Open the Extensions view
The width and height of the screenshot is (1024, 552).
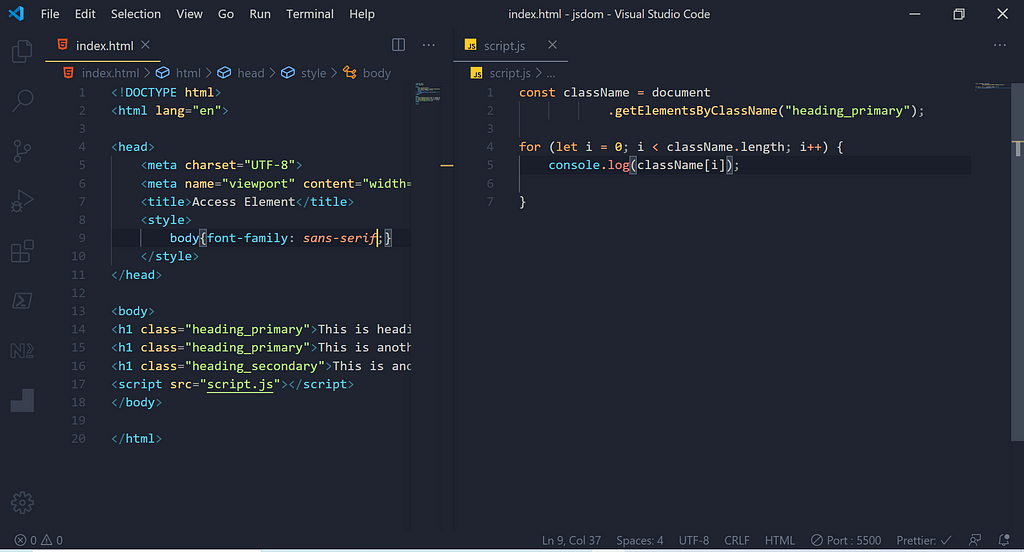click(x=22, y=251)
